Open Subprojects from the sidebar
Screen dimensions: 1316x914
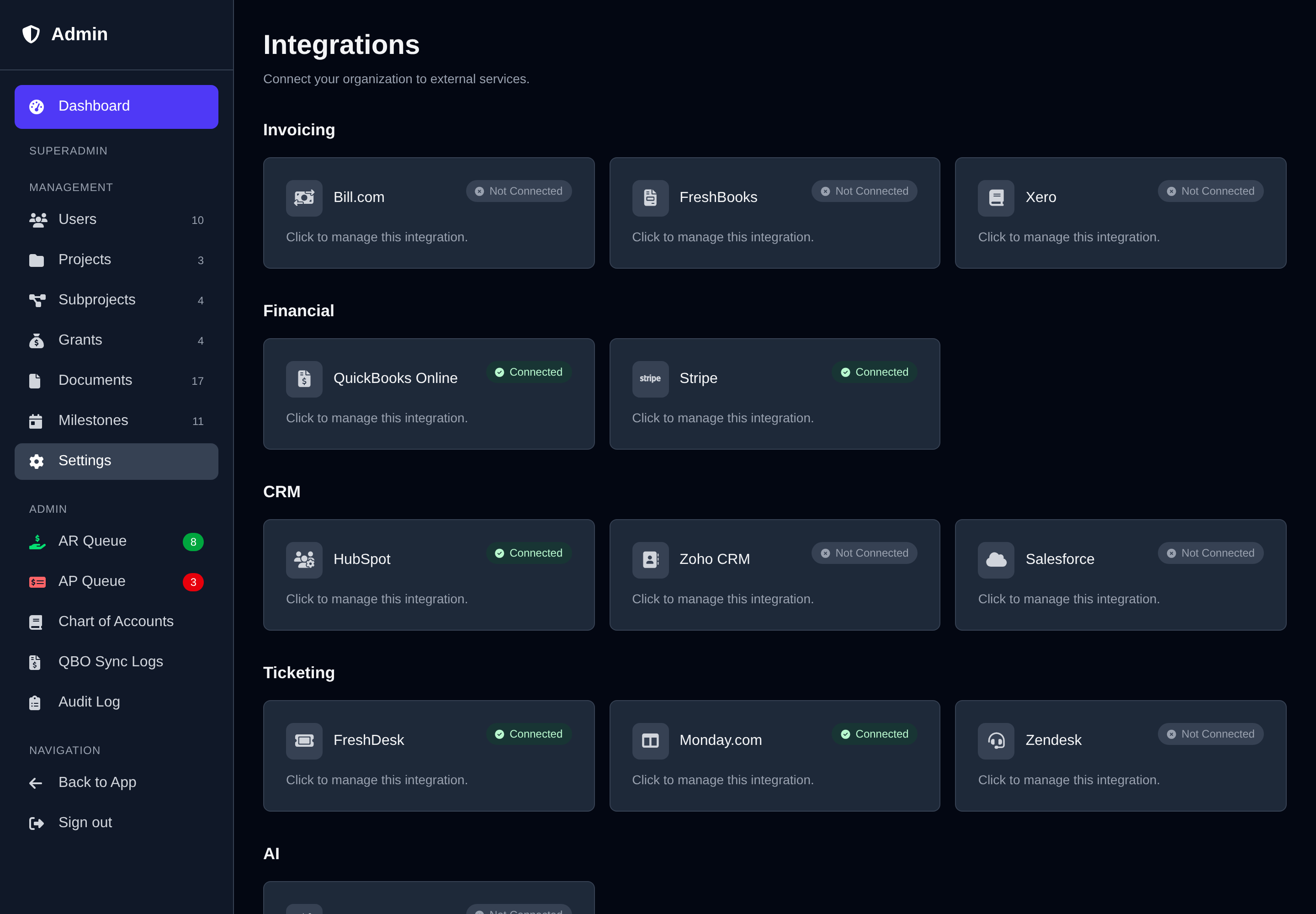[116, 300]
